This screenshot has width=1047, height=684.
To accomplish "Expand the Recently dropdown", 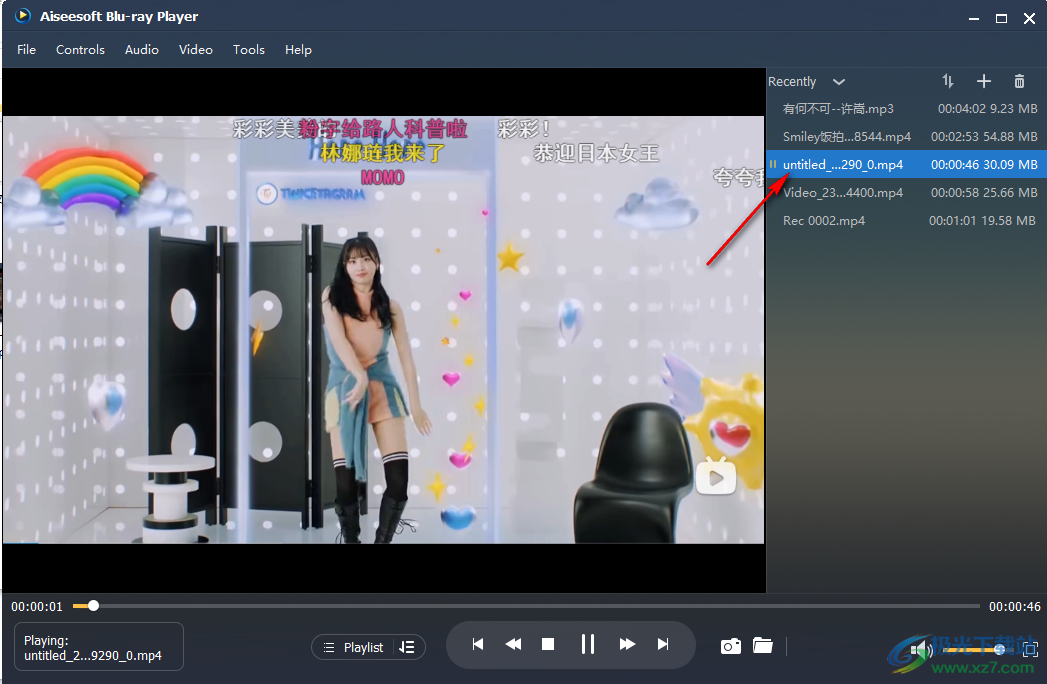I will coord(838,81).
